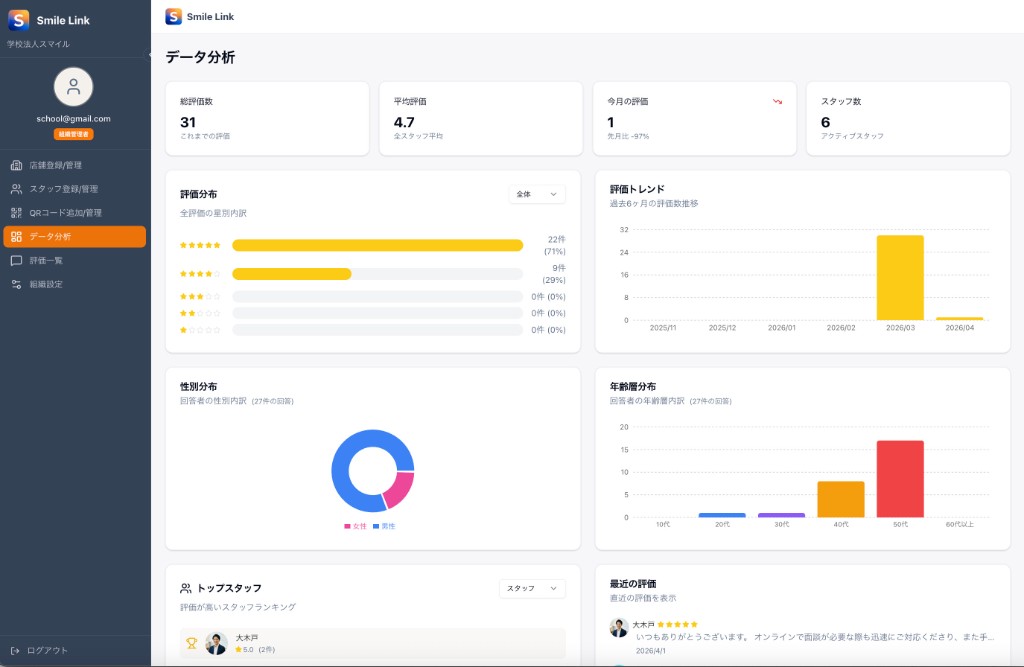
Task: Toggle the 男性 legend entry in gender chart
Action: tap(384, 526)
